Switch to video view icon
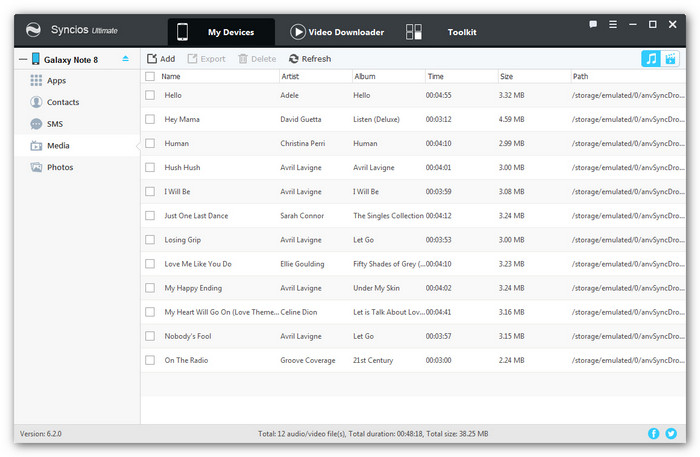Image resolution: width=700 pixels, height=457 pixels. point(670,59)
